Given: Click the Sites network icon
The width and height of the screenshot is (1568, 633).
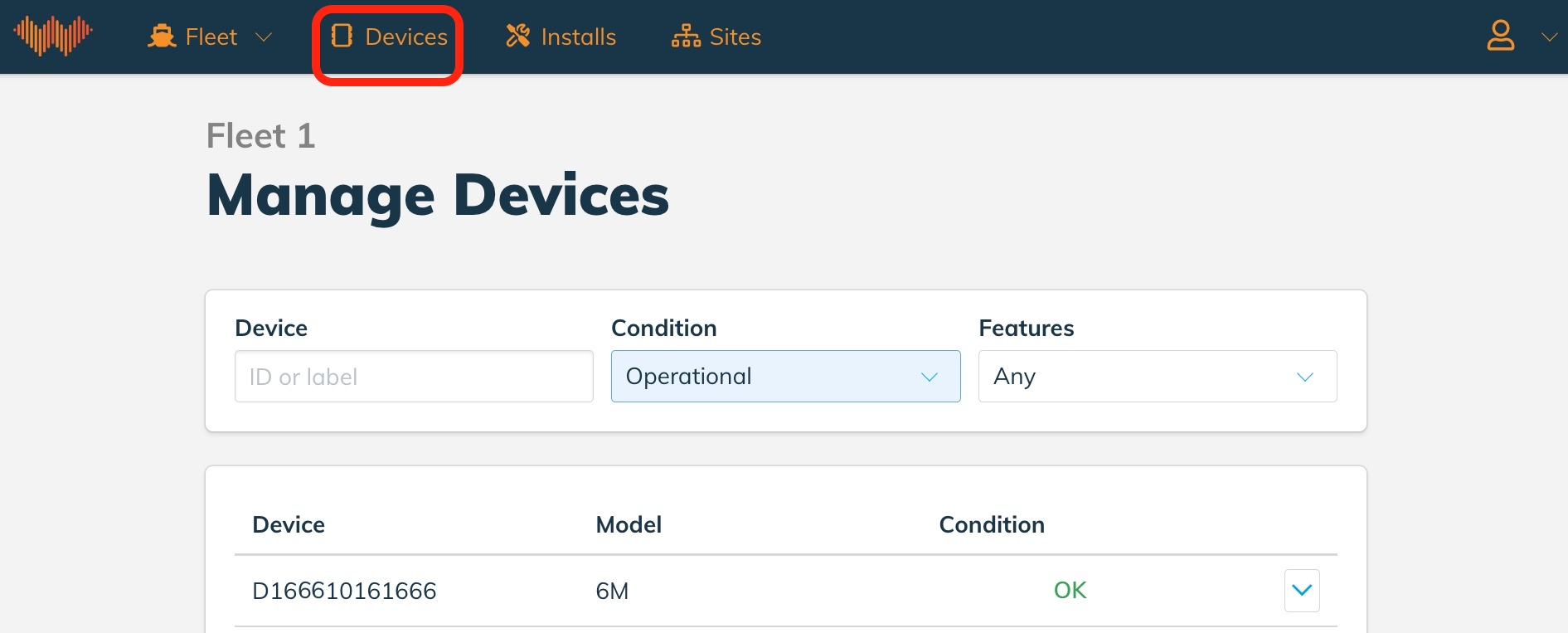Looking at the screenshot, I should pyautogui.click(x=686, y=37).
